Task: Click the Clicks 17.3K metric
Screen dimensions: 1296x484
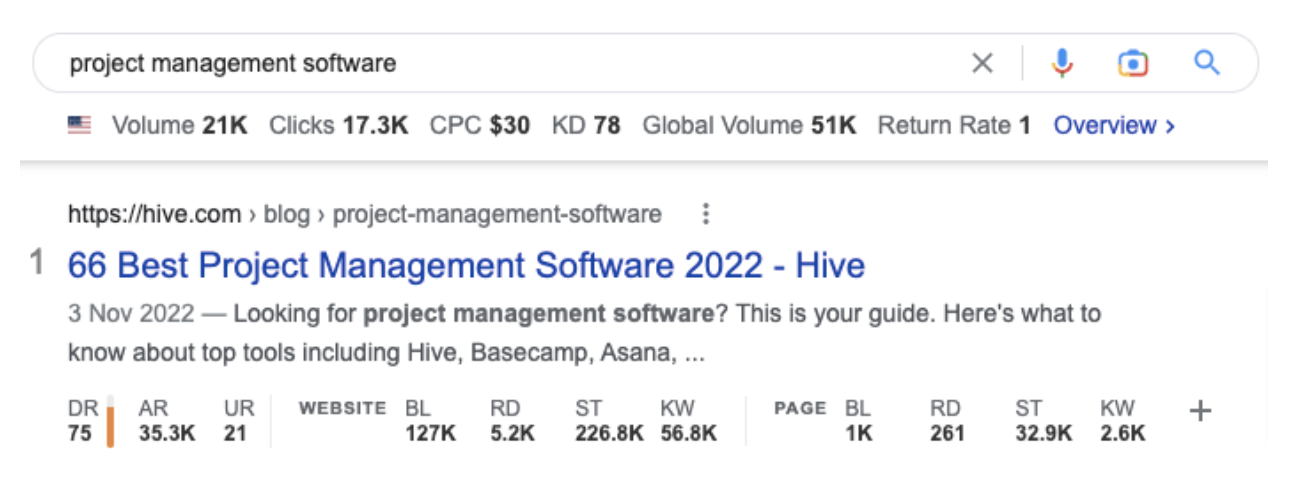Action: [338, 125]
